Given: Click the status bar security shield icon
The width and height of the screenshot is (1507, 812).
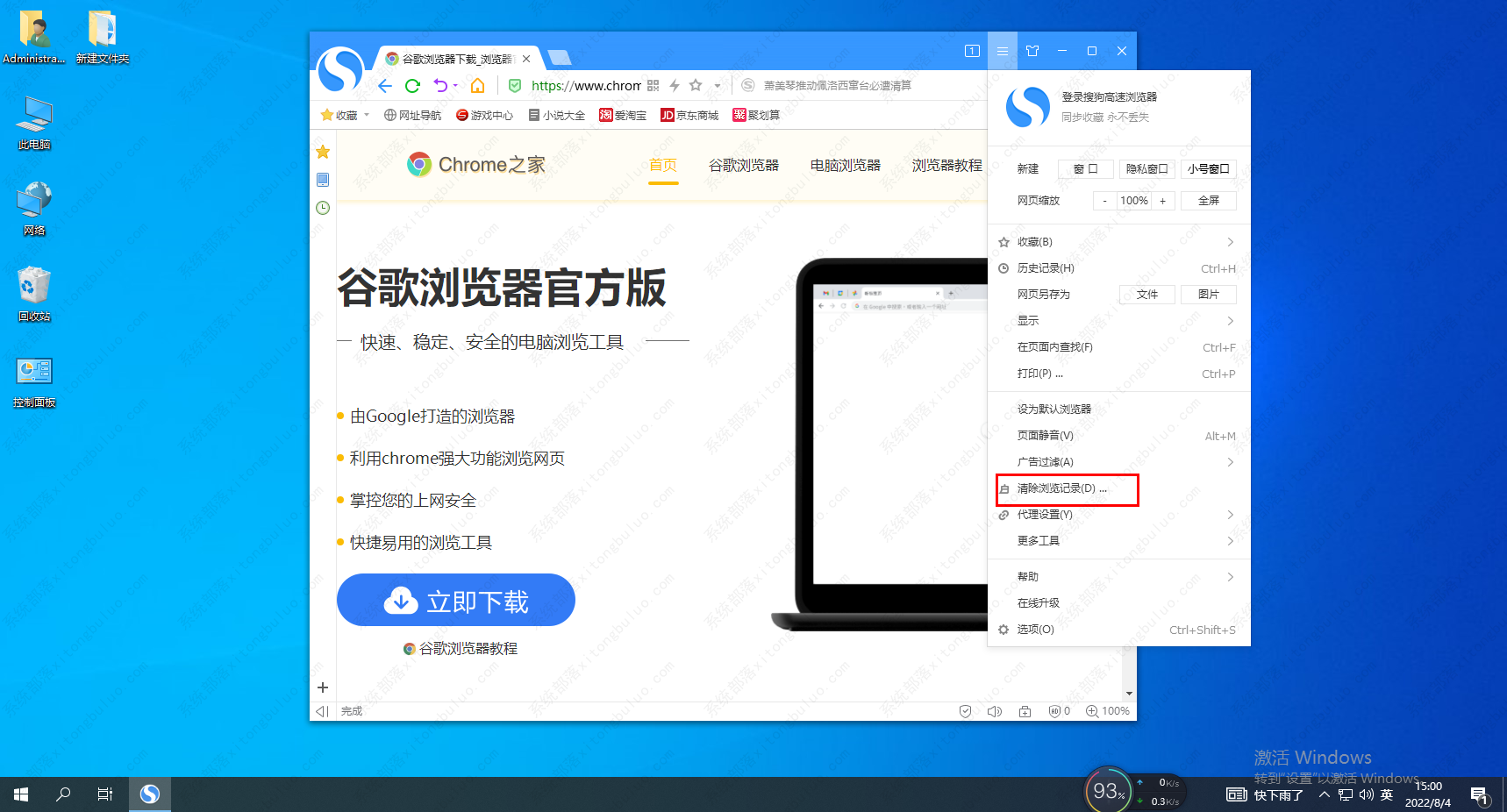Looking at the screenshot, I should click(x=965, y=711).
